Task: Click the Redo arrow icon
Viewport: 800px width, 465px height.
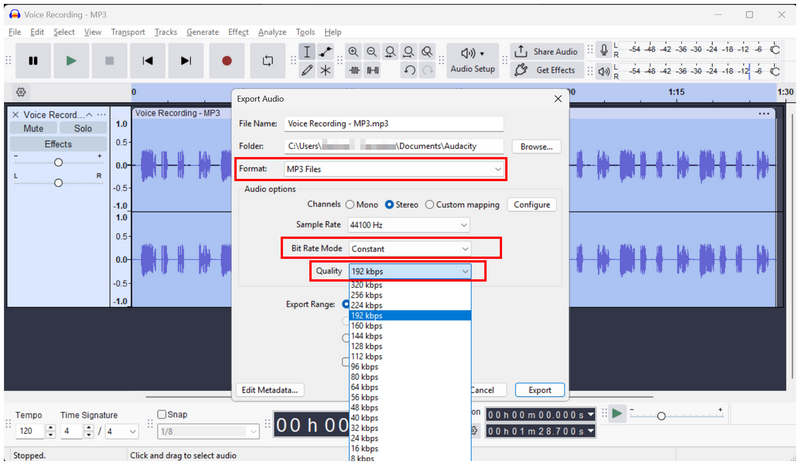Action: [428, 70]
